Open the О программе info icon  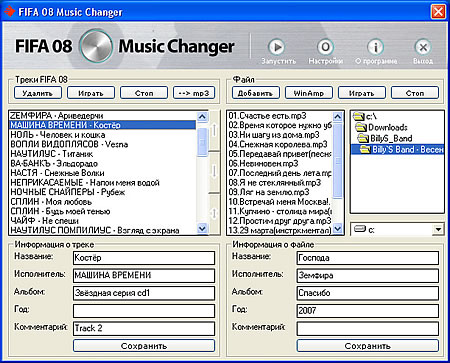[x=375, y=47]
